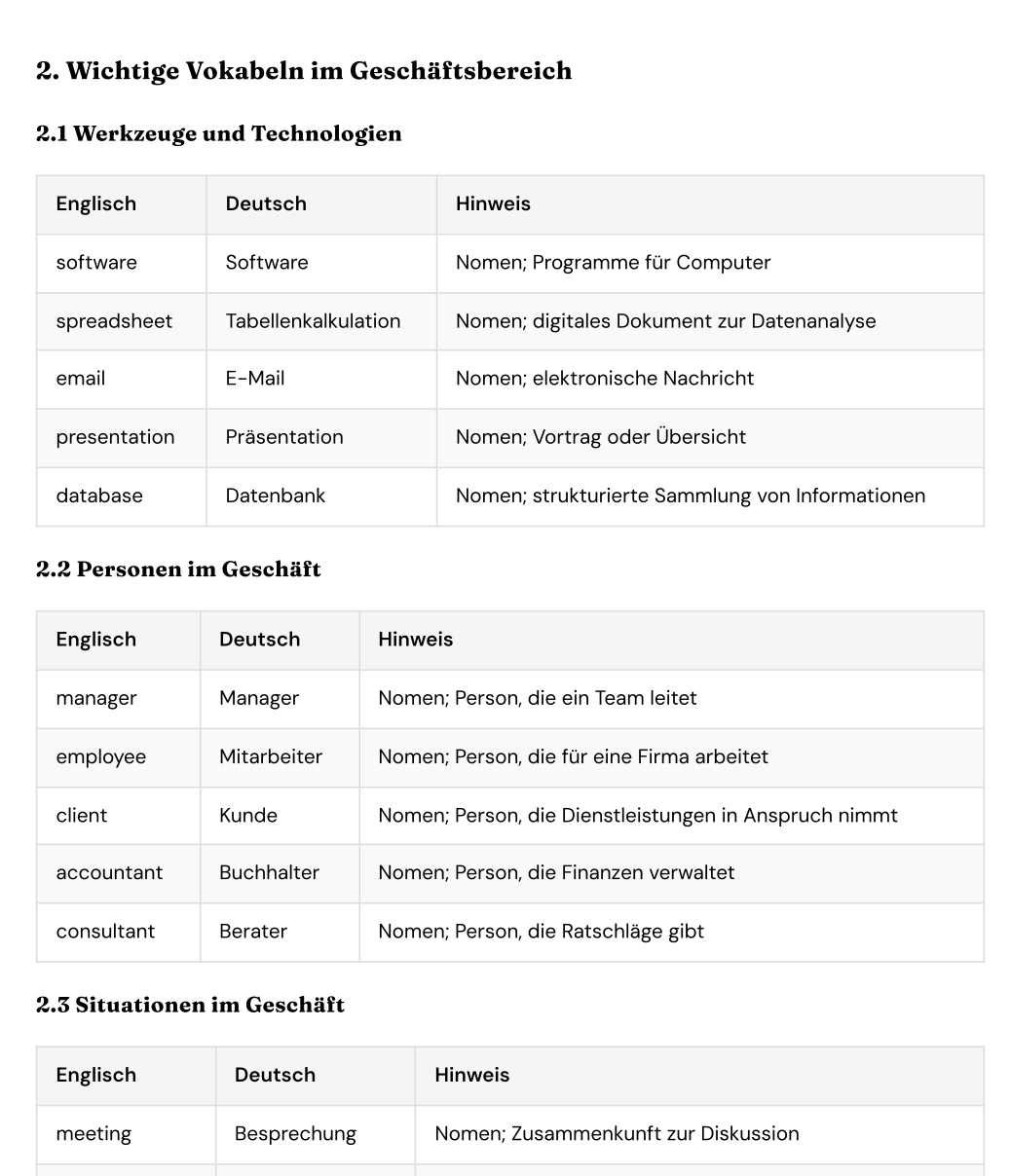1011x1176 pixels.
Task: Click the "Kunde" cell
Action: (248, 815)
